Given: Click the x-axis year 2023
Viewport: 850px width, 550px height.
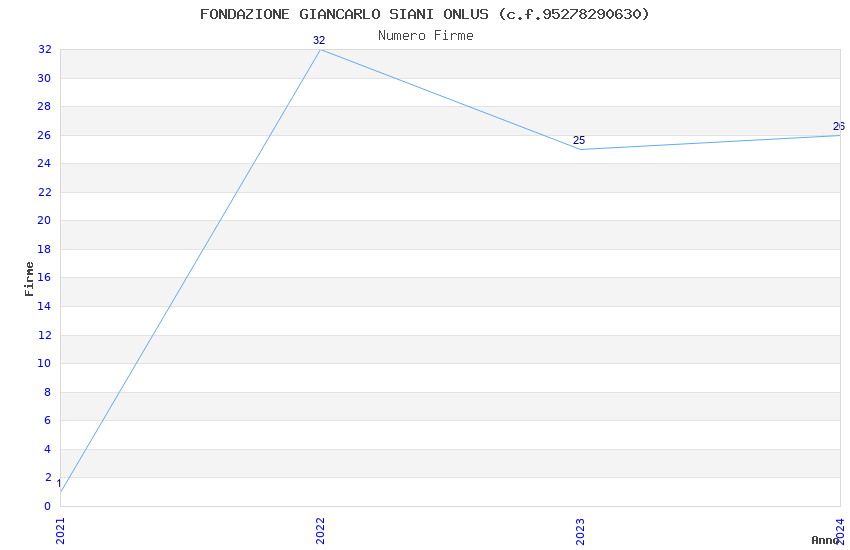Looking at the screenshot, I should tap(580, 531).
